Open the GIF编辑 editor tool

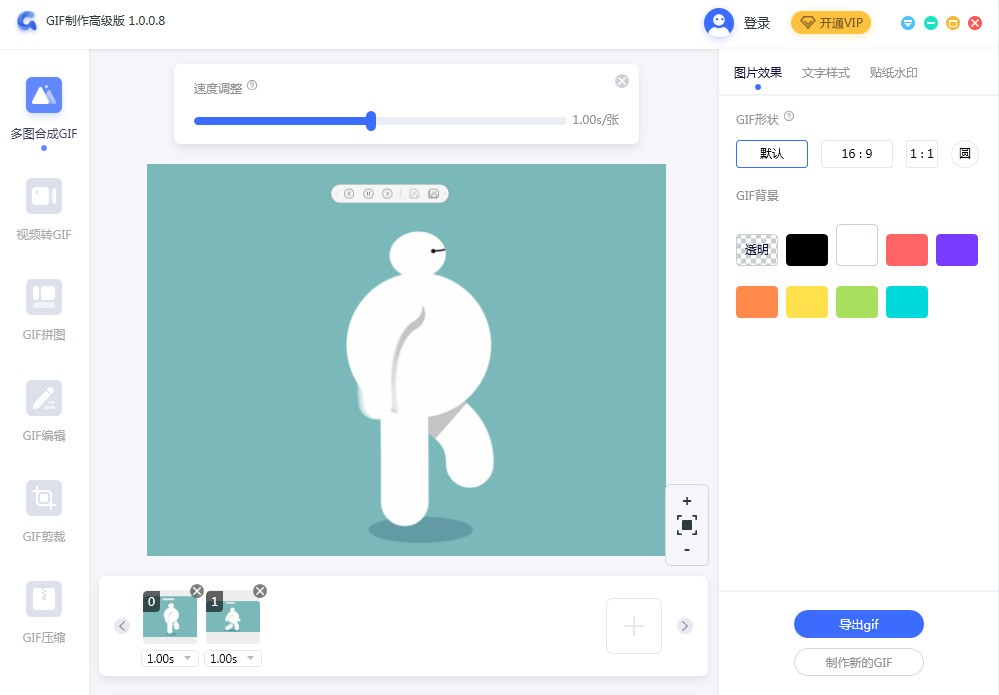(44, 398)
